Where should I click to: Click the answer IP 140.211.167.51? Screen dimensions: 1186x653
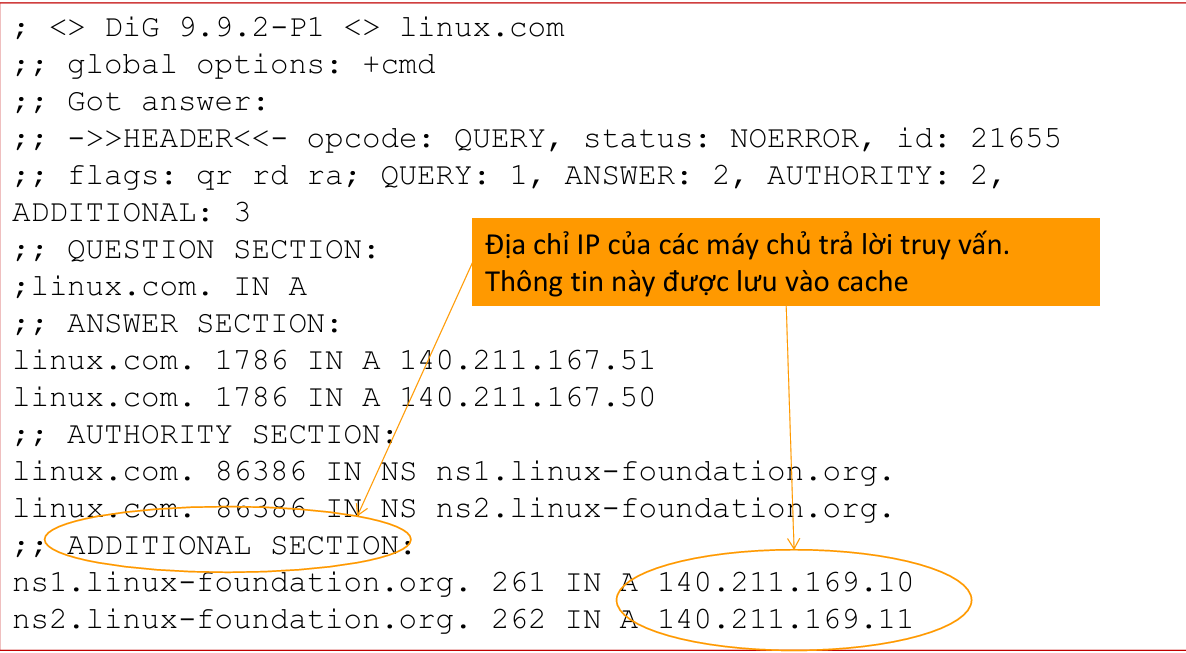click(527, 360)
